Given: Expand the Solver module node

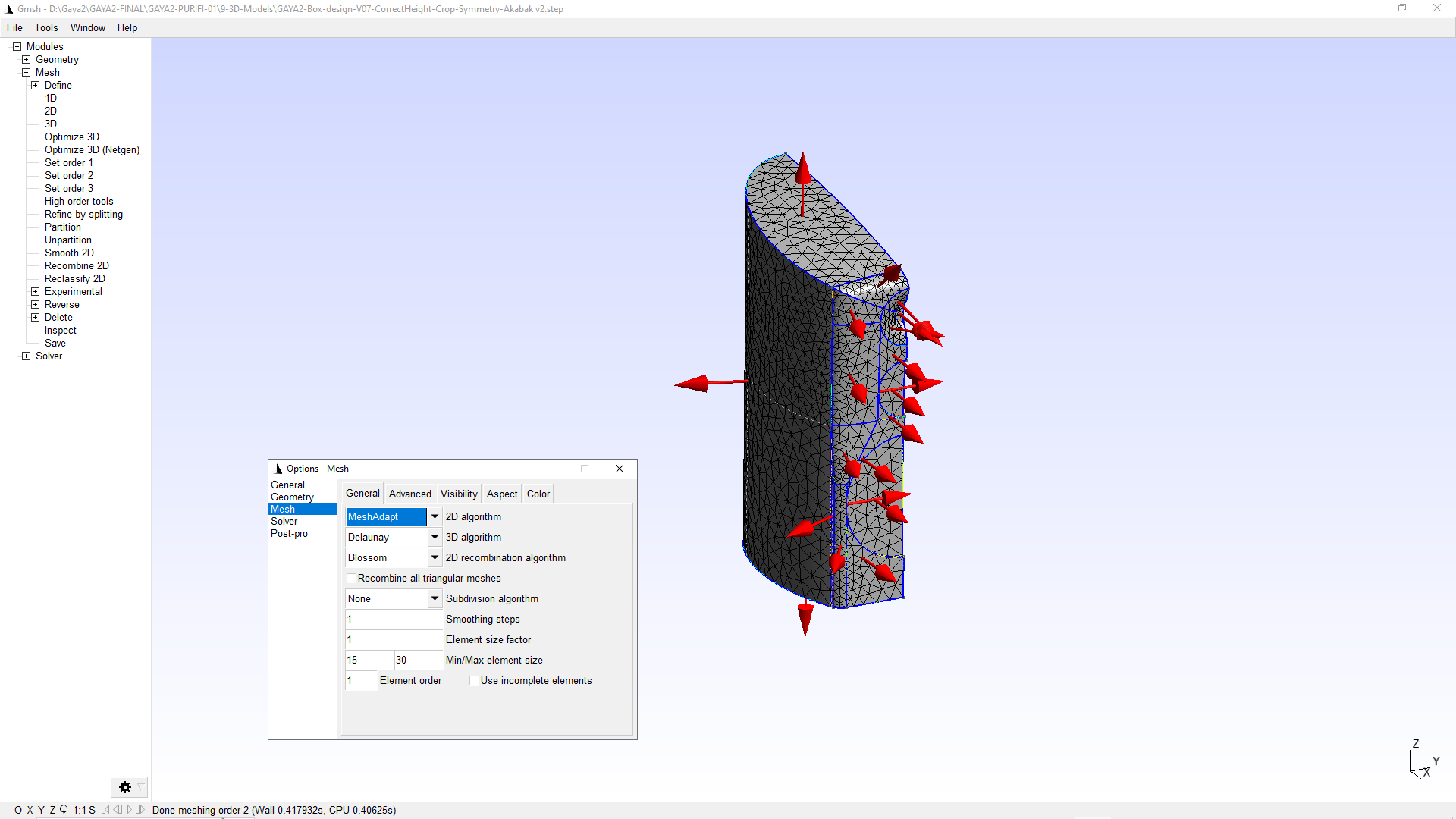Looking at the screenshot, I should (26, 356).
